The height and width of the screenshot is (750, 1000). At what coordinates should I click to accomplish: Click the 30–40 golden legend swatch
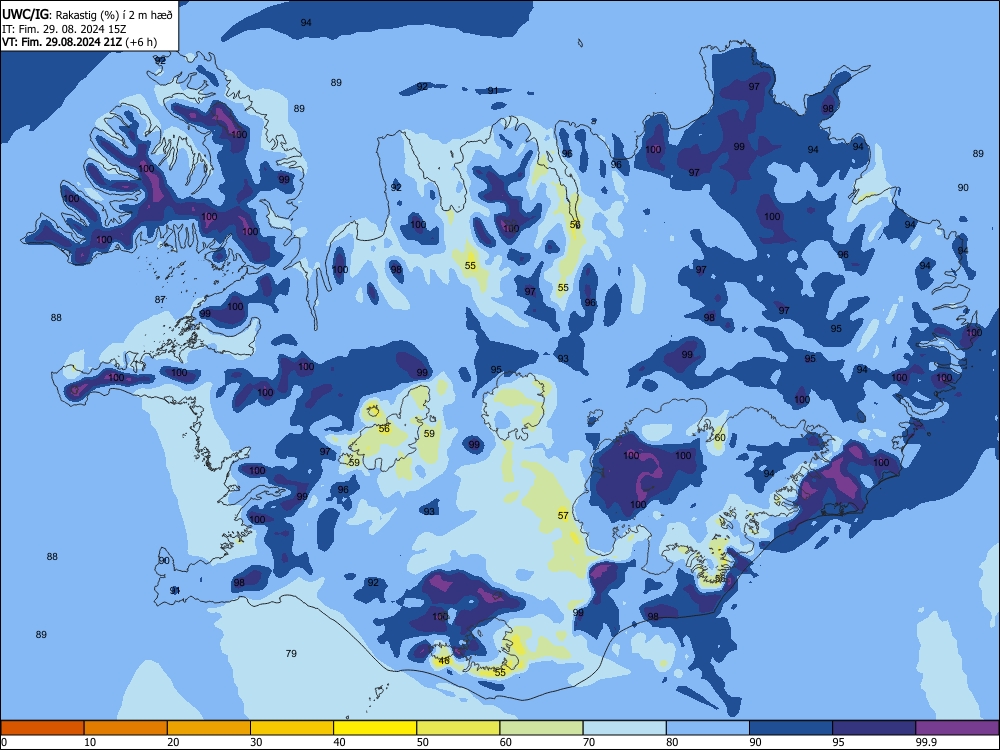pyautogui.click(x=292, y=728)
